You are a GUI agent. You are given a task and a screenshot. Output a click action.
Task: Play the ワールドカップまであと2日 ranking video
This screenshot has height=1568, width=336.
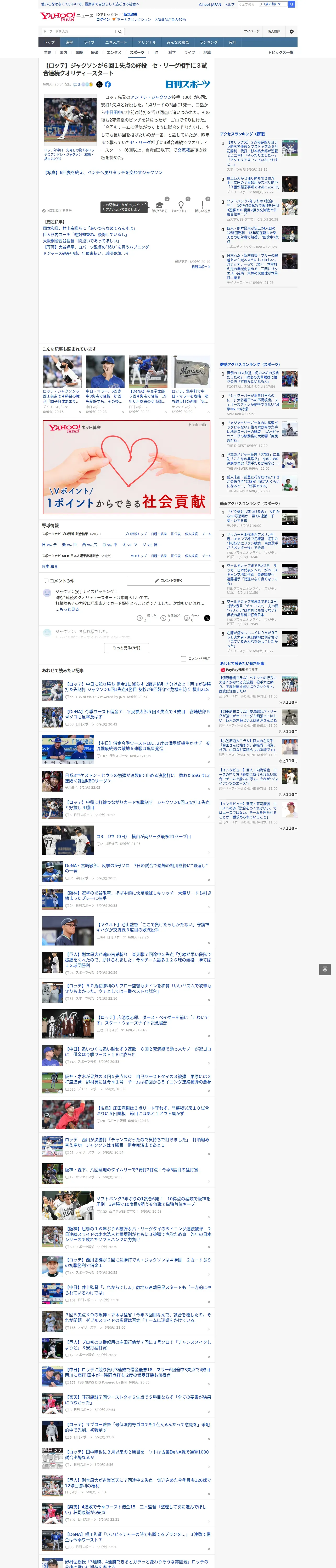coord(290,572)
